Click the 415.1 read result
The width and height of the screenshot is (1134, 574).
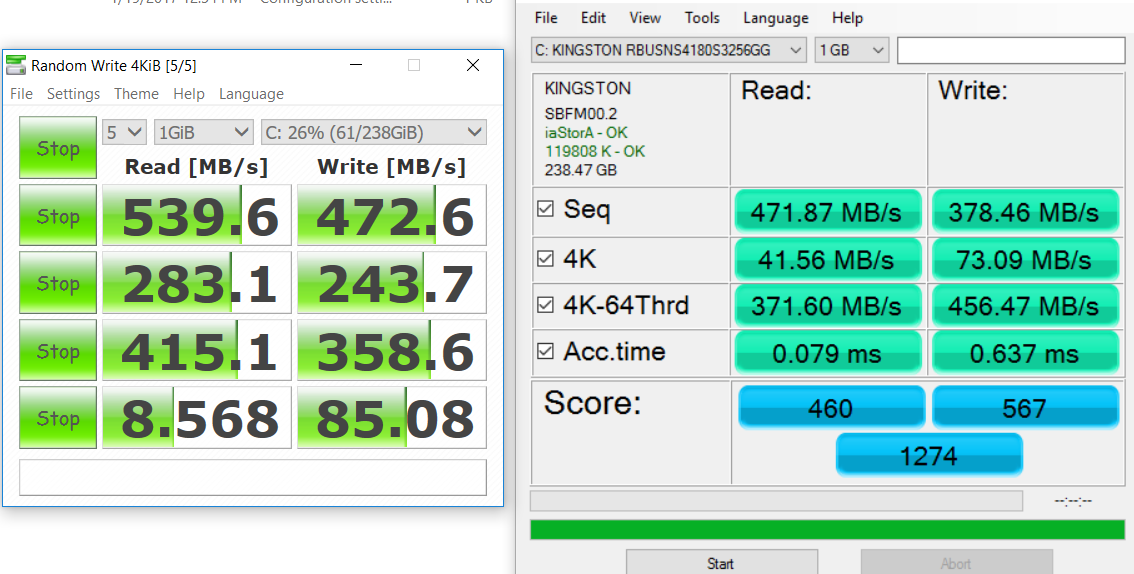pyautogui.click(x=197, y=350)
